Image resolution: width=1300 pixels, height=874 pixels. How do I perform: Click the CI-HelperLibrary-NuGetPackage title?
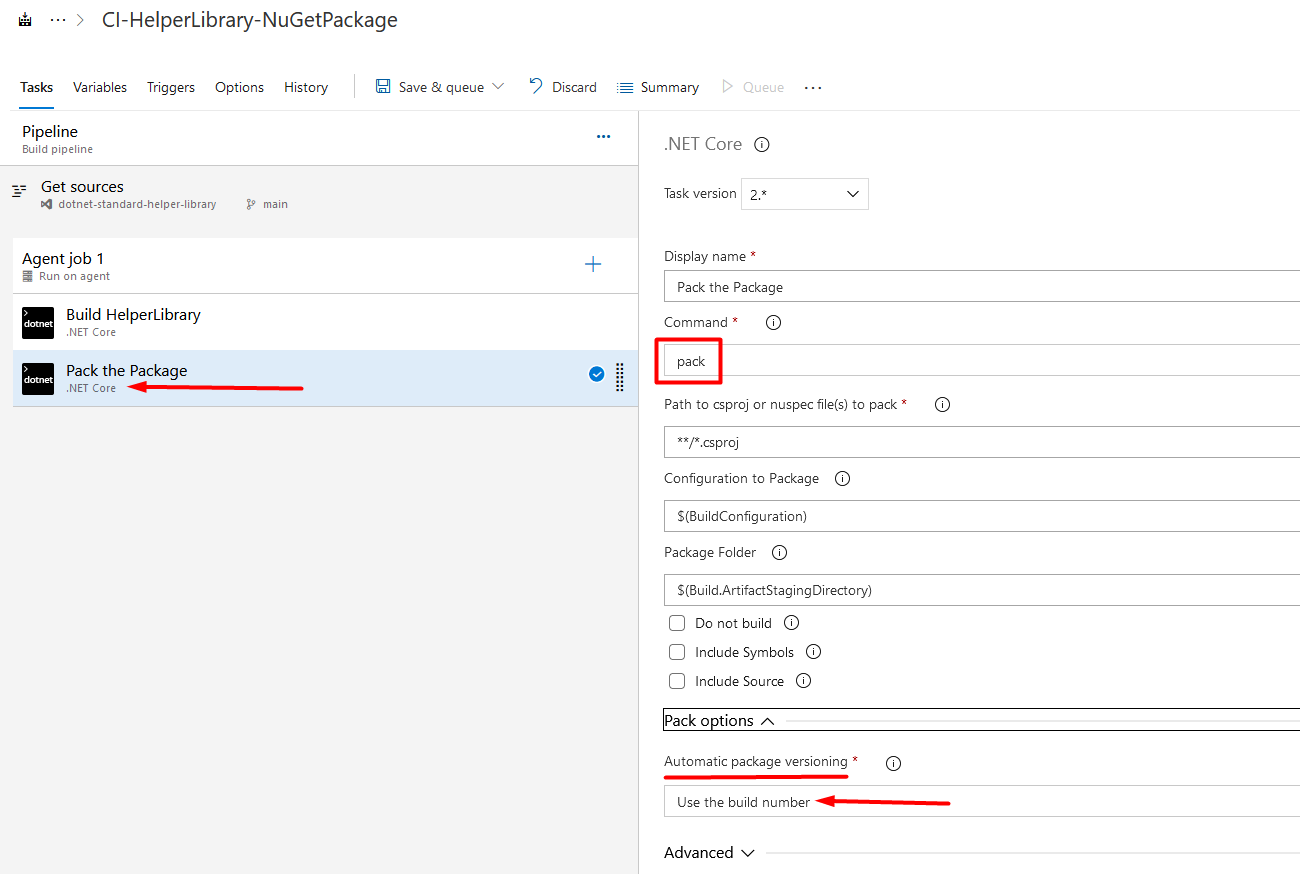(x=250, y=20)
